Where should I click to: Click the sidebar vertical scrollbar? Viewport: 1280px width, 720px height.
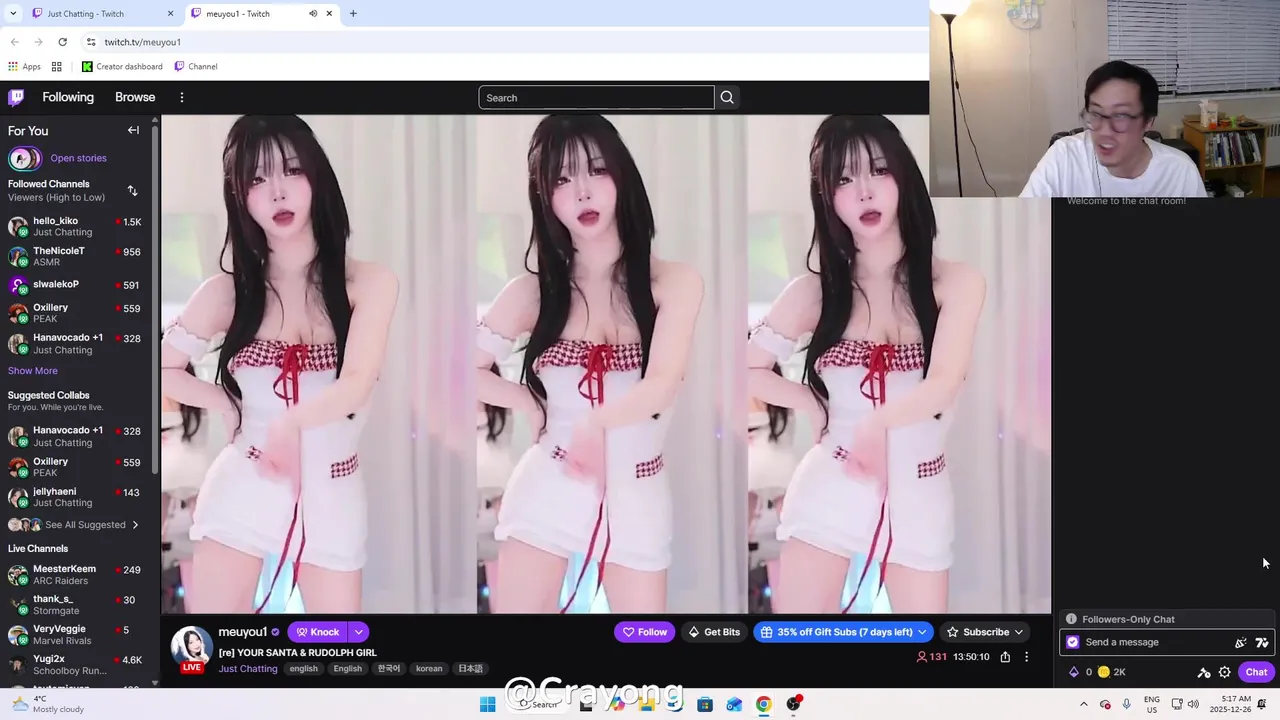tap(155, 300)
